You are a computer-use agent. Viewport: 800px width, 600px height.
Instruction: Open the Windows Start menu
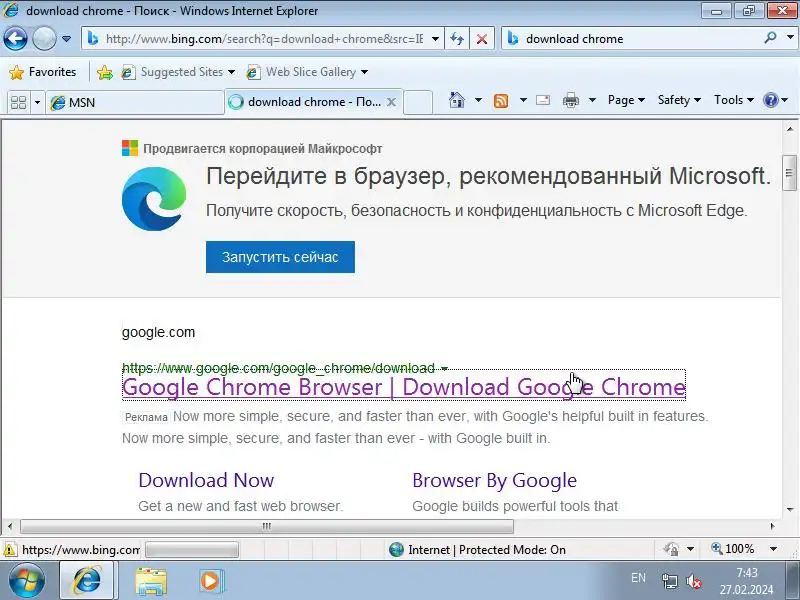(x=26, y=581)
